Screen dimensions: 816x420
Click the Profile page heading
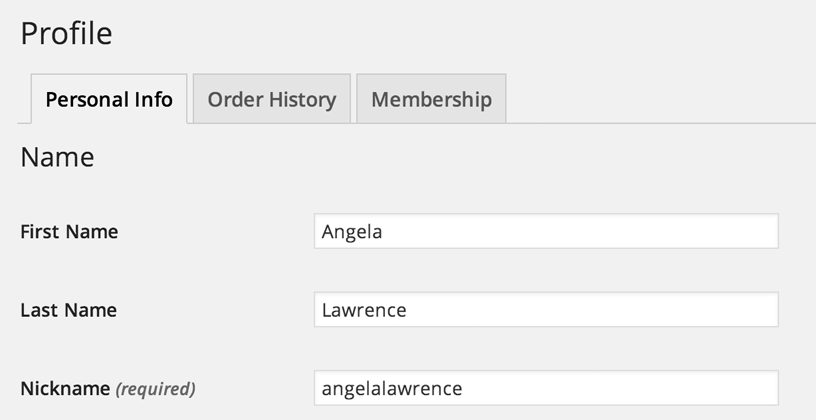click(66, 33)
